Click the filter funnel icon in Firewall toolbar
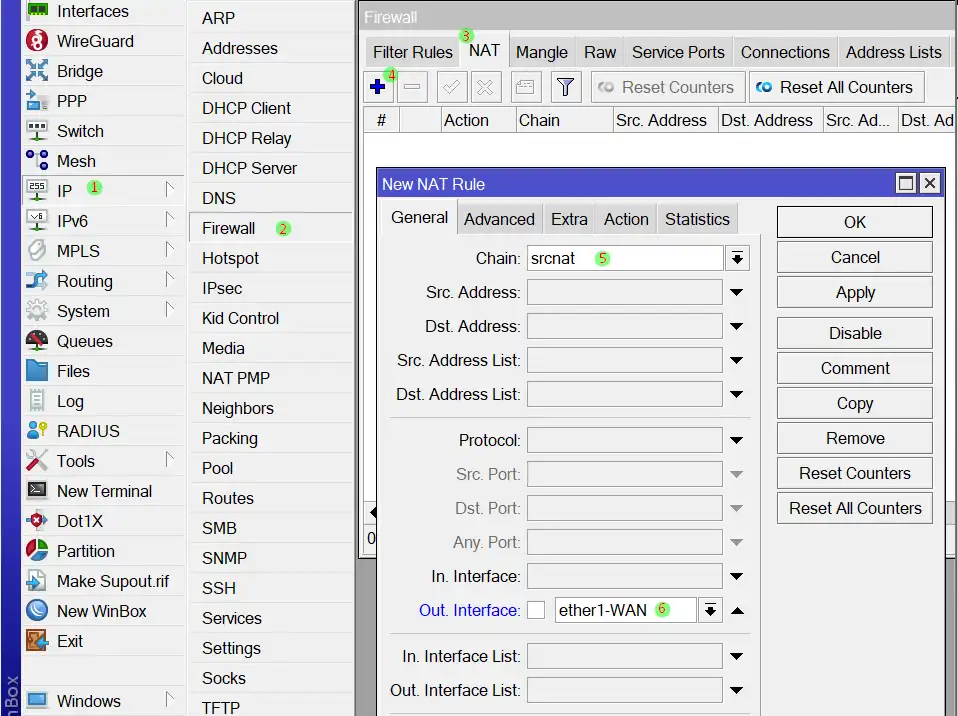Image resolution: width=958 pixels, height=716 pixels. [565, 88]
